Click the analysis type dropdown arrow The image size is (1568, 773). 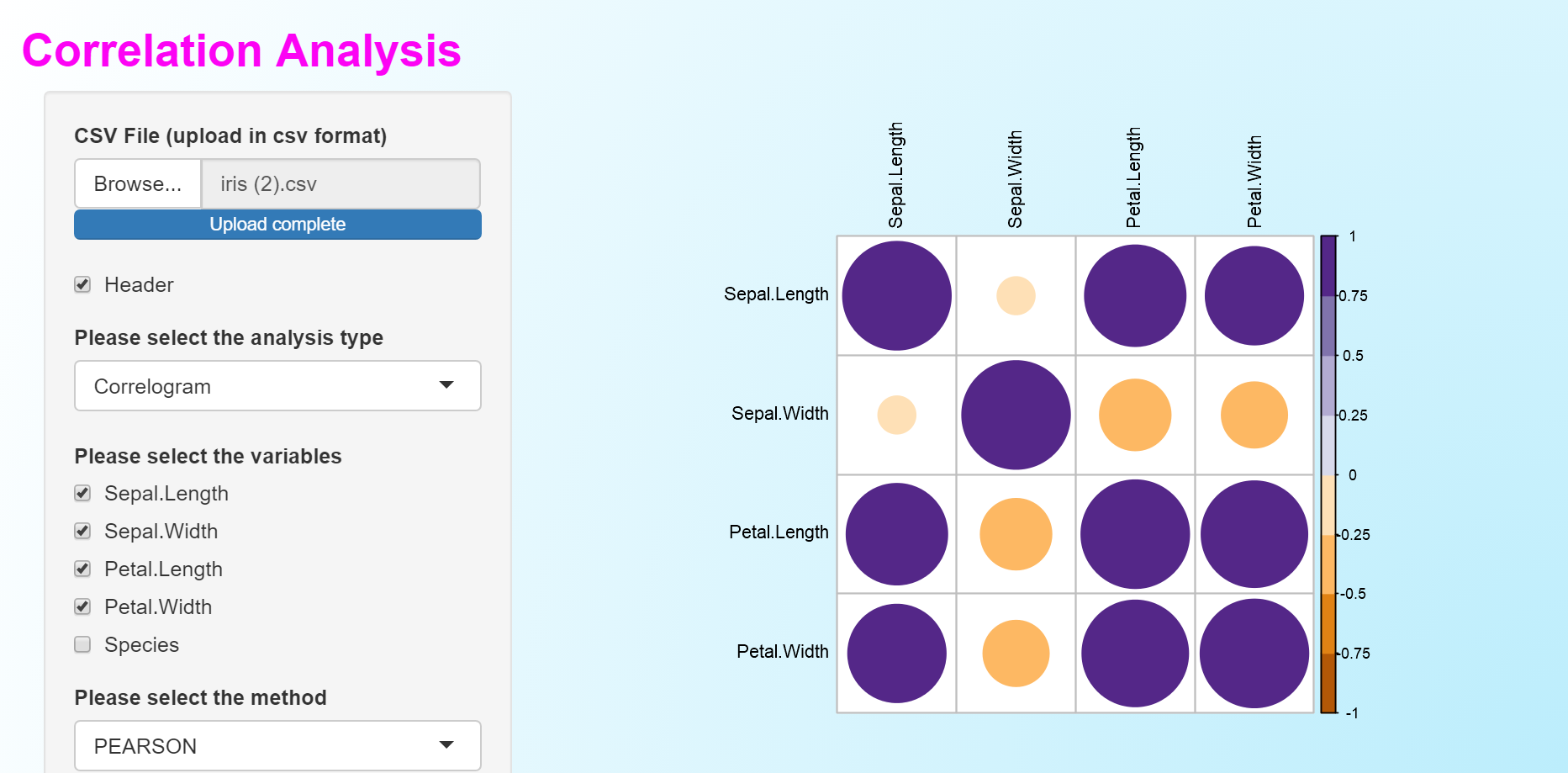[x=446, y=385]
